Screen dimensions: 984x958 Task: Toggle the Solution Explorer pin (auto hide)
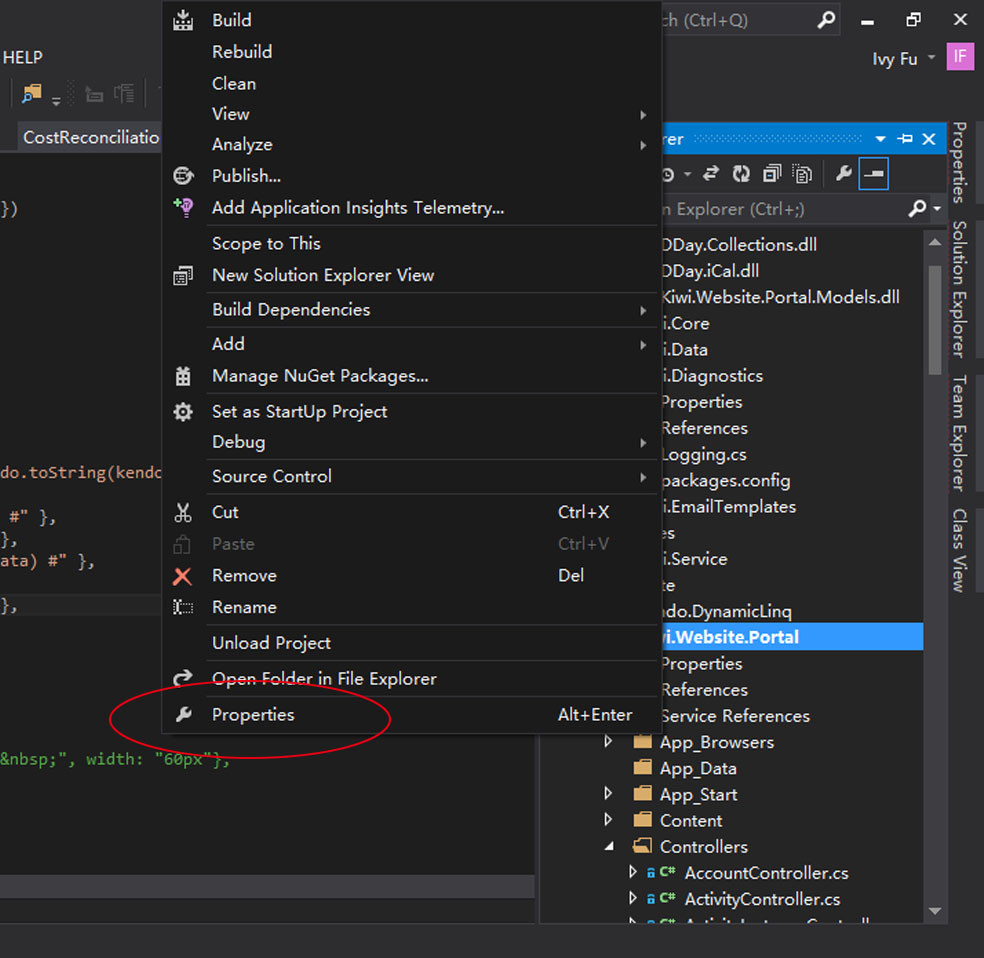click(905, 139)
